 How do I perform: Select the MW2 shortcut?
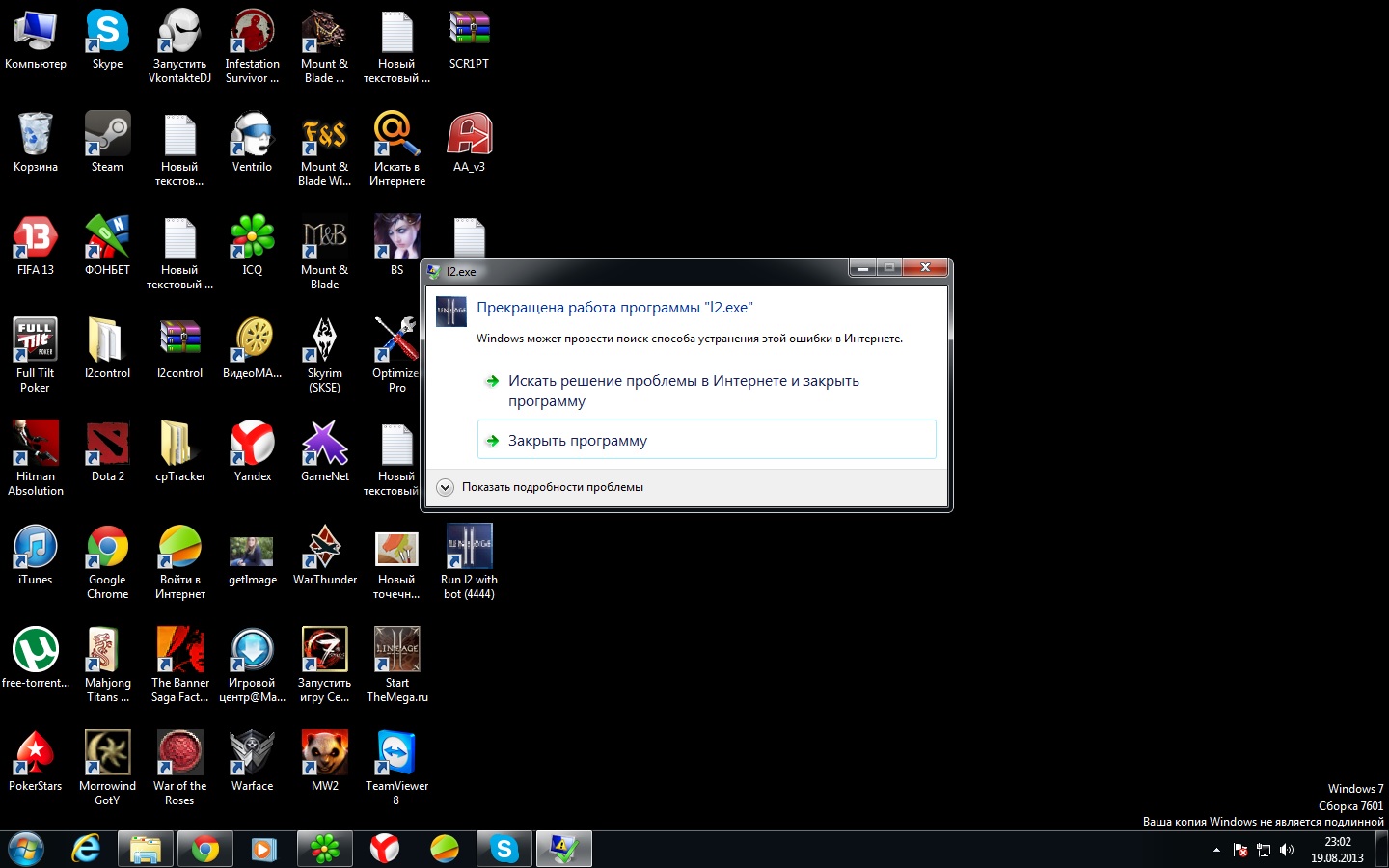325,763
